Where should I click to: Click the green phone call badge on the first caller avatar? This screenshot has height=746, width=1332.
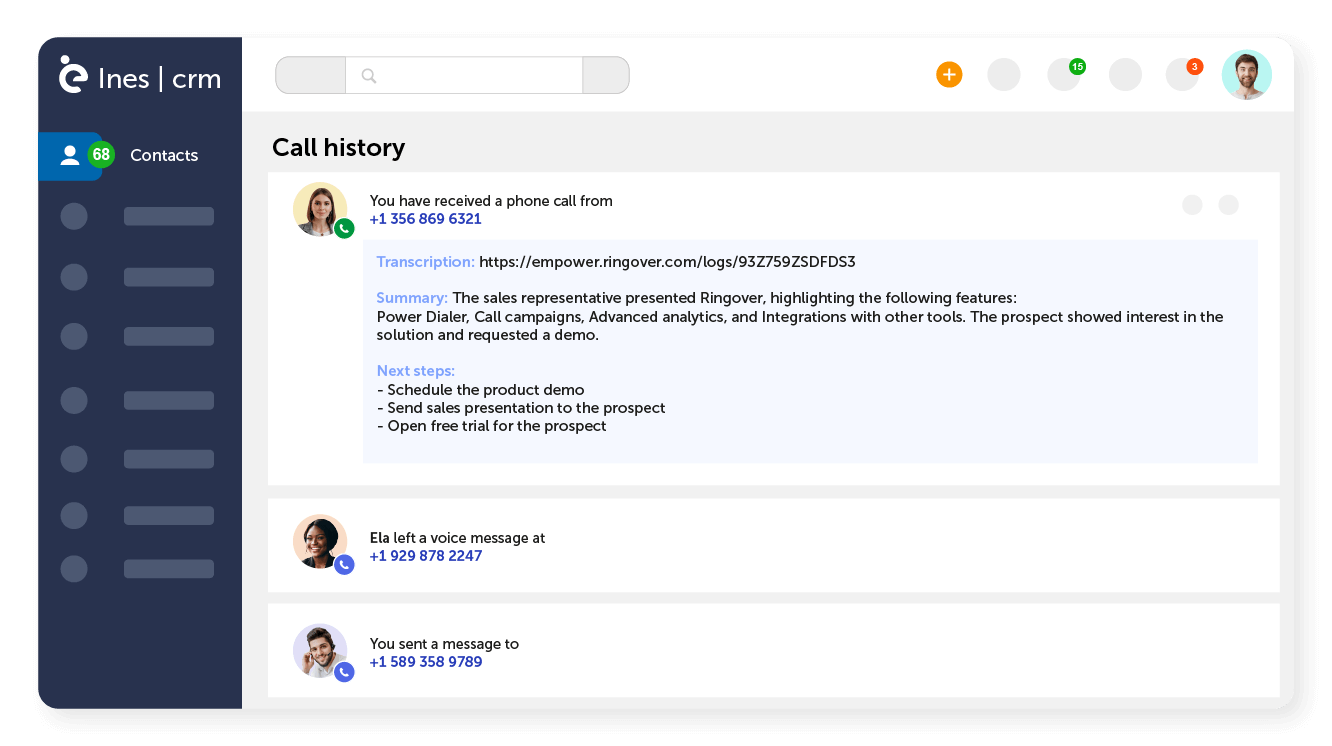pyautogui.click(x=344, y=228)
